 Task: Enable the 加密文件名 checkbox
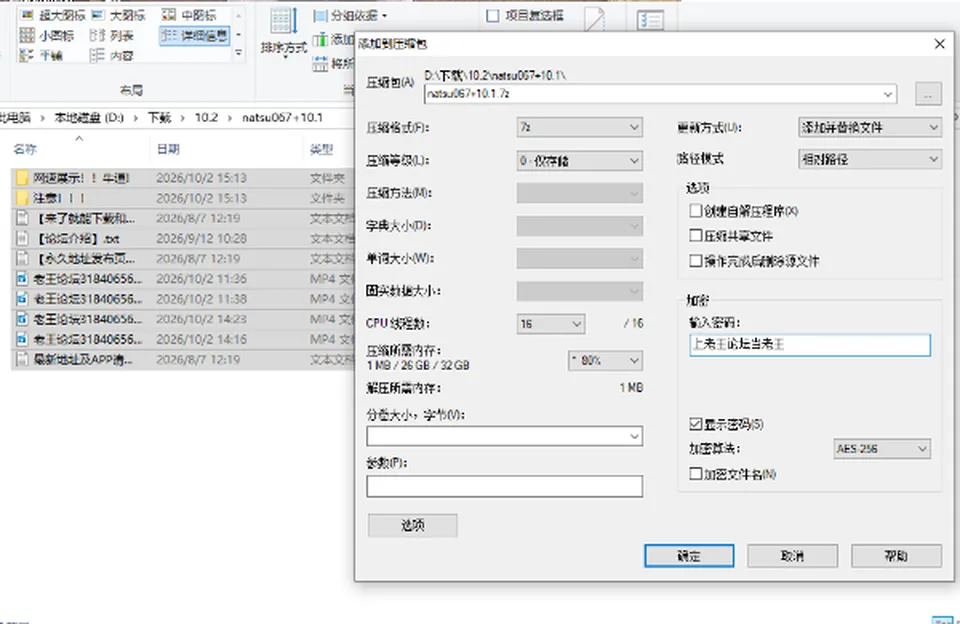tap(696, 473)
